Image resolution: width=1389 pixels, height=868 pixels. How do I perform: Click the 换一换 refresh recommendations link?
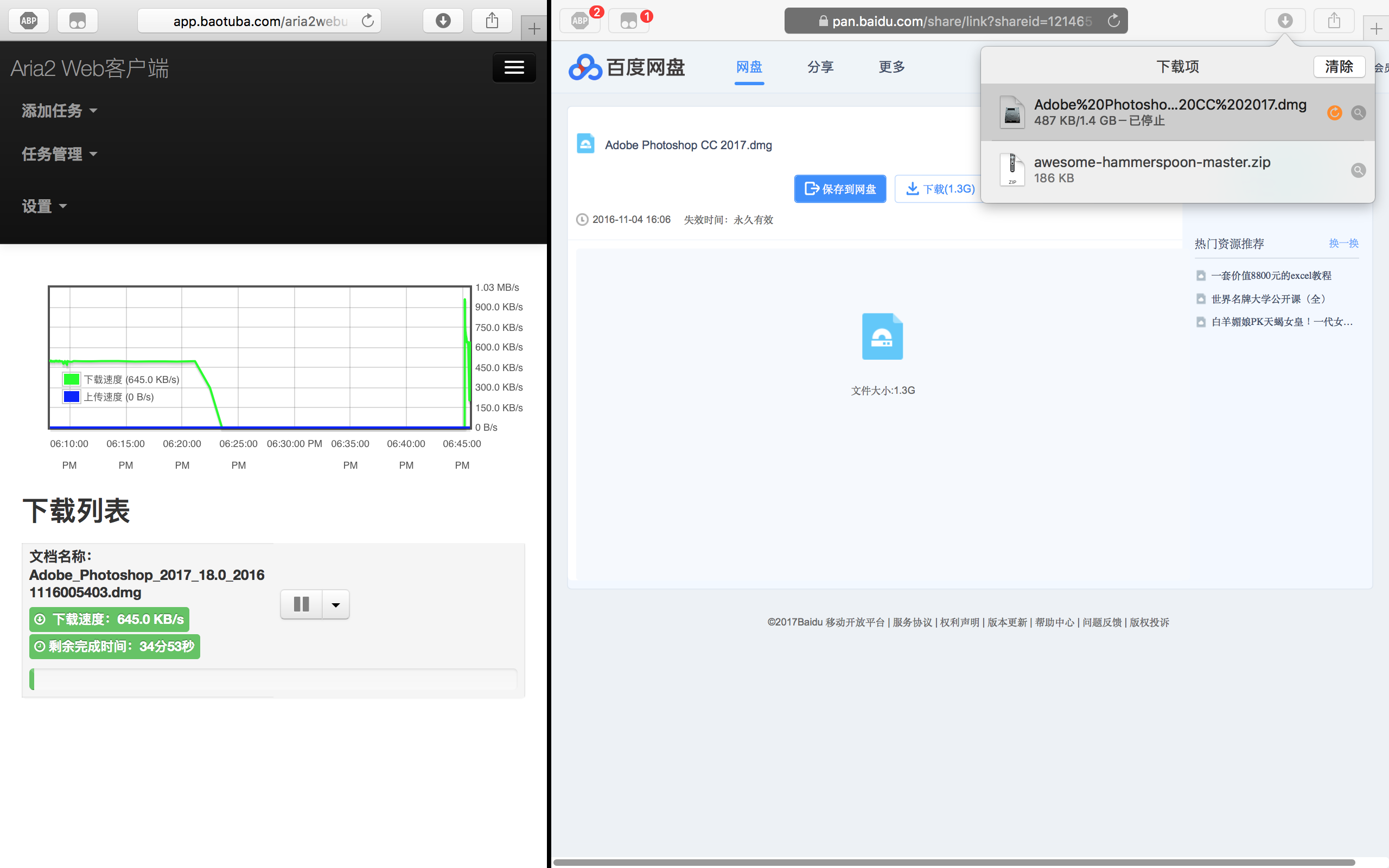[1343, 244]
